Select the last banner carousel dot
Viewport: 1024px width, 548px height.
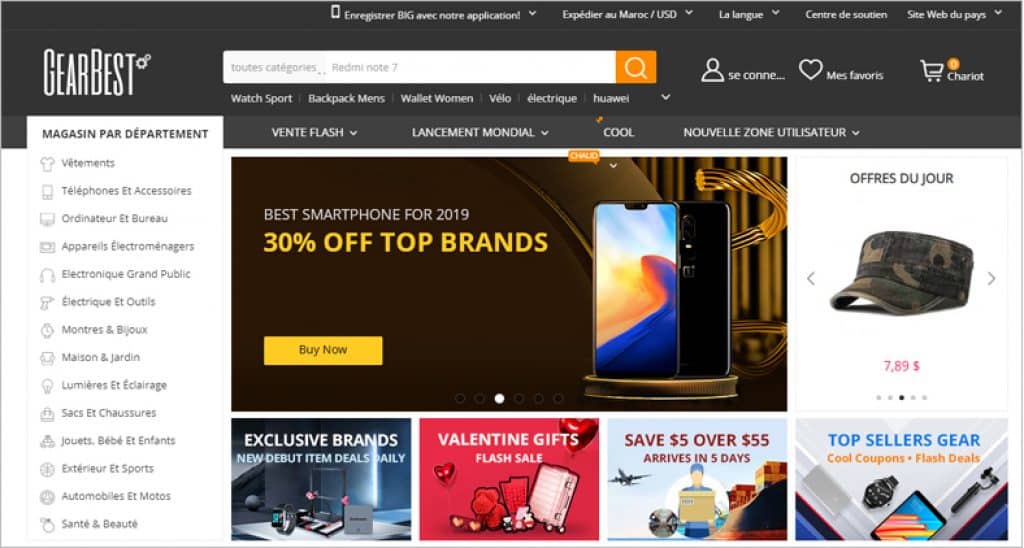click(x=558, y=398)
